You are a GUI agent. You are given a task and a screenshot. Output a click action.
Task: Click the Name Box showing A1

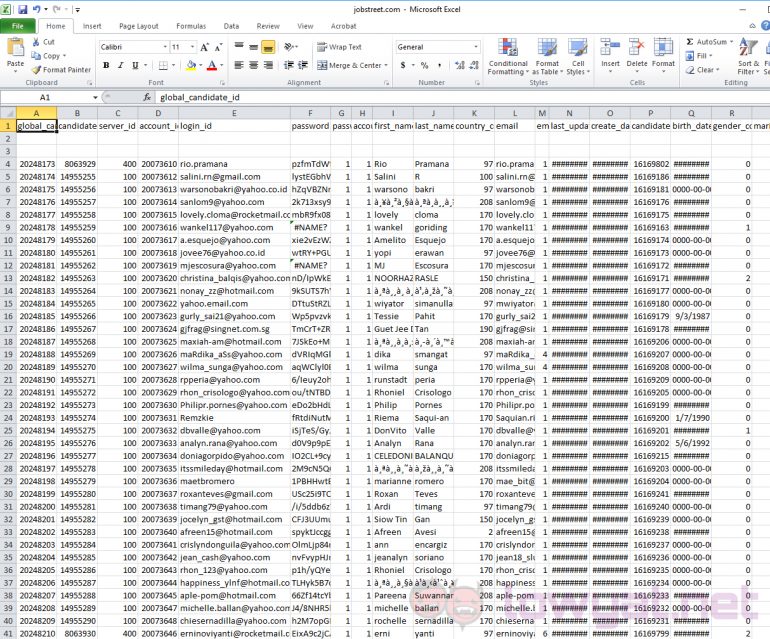(x=45, y=97)
